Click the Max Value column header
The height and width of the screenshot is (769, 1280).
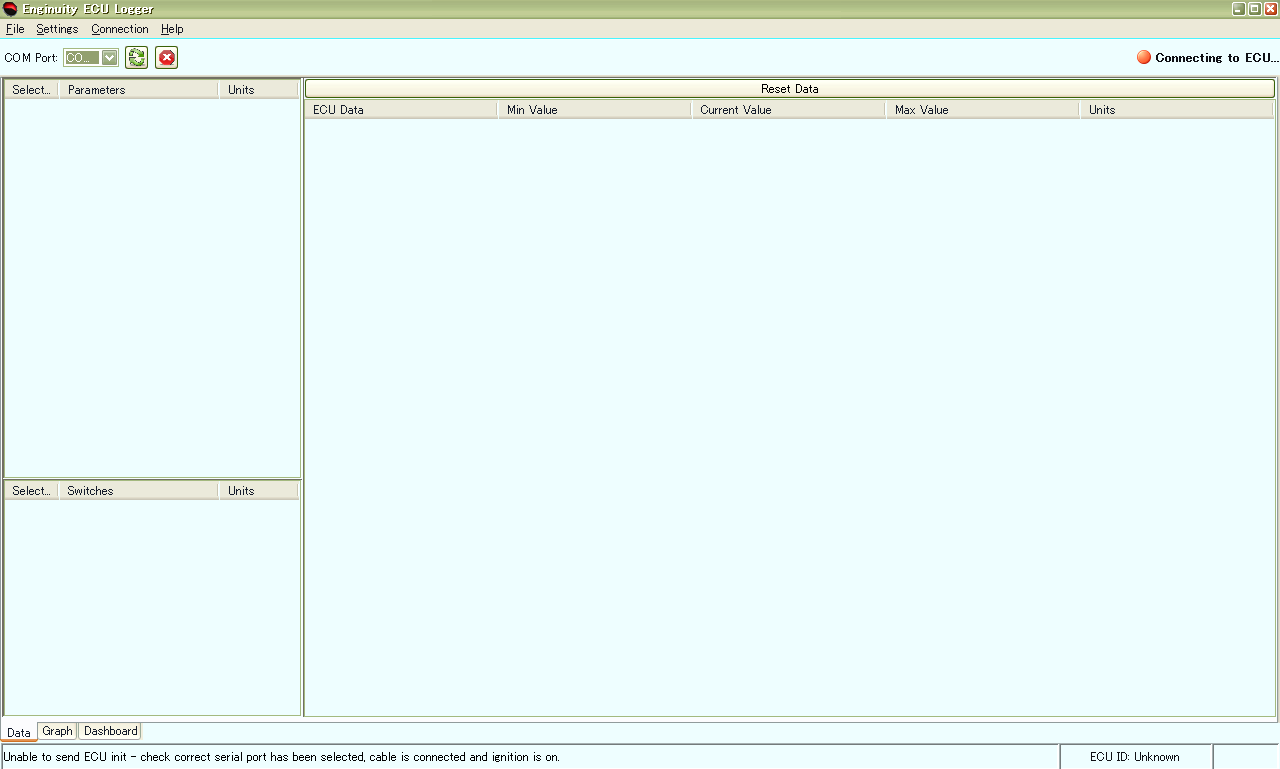pos(982,110)
